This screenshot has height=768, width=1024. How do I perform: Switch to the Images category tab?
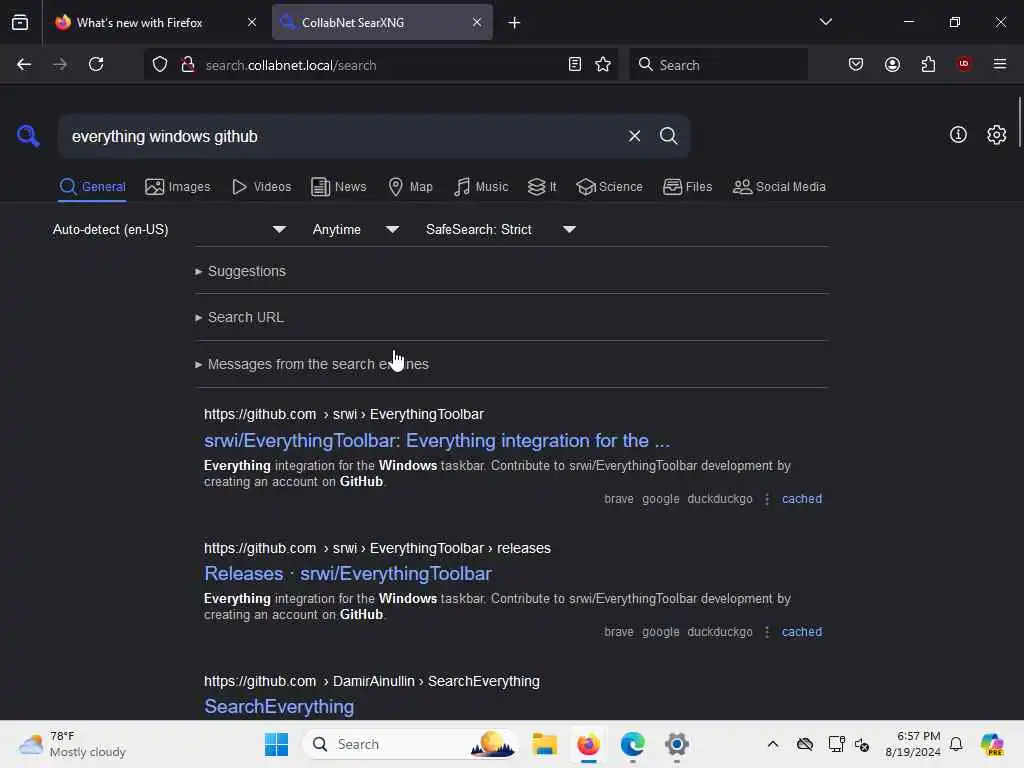click(x=178, y=187)
